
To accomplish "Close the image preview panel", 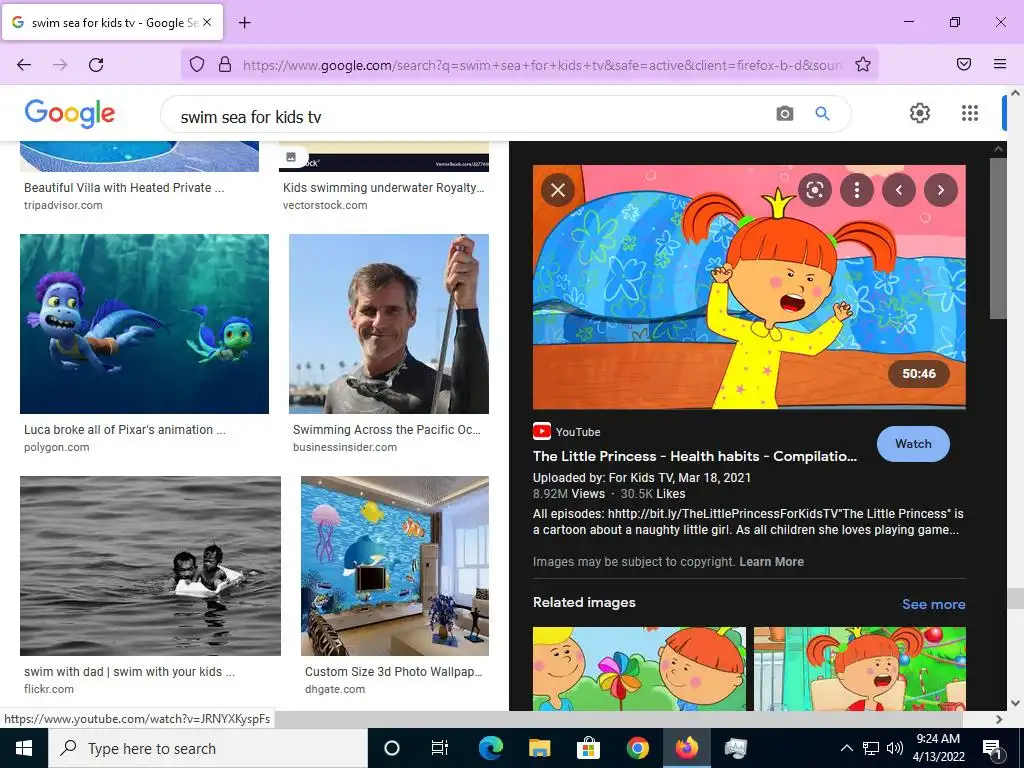I will (x=558, y=190).
